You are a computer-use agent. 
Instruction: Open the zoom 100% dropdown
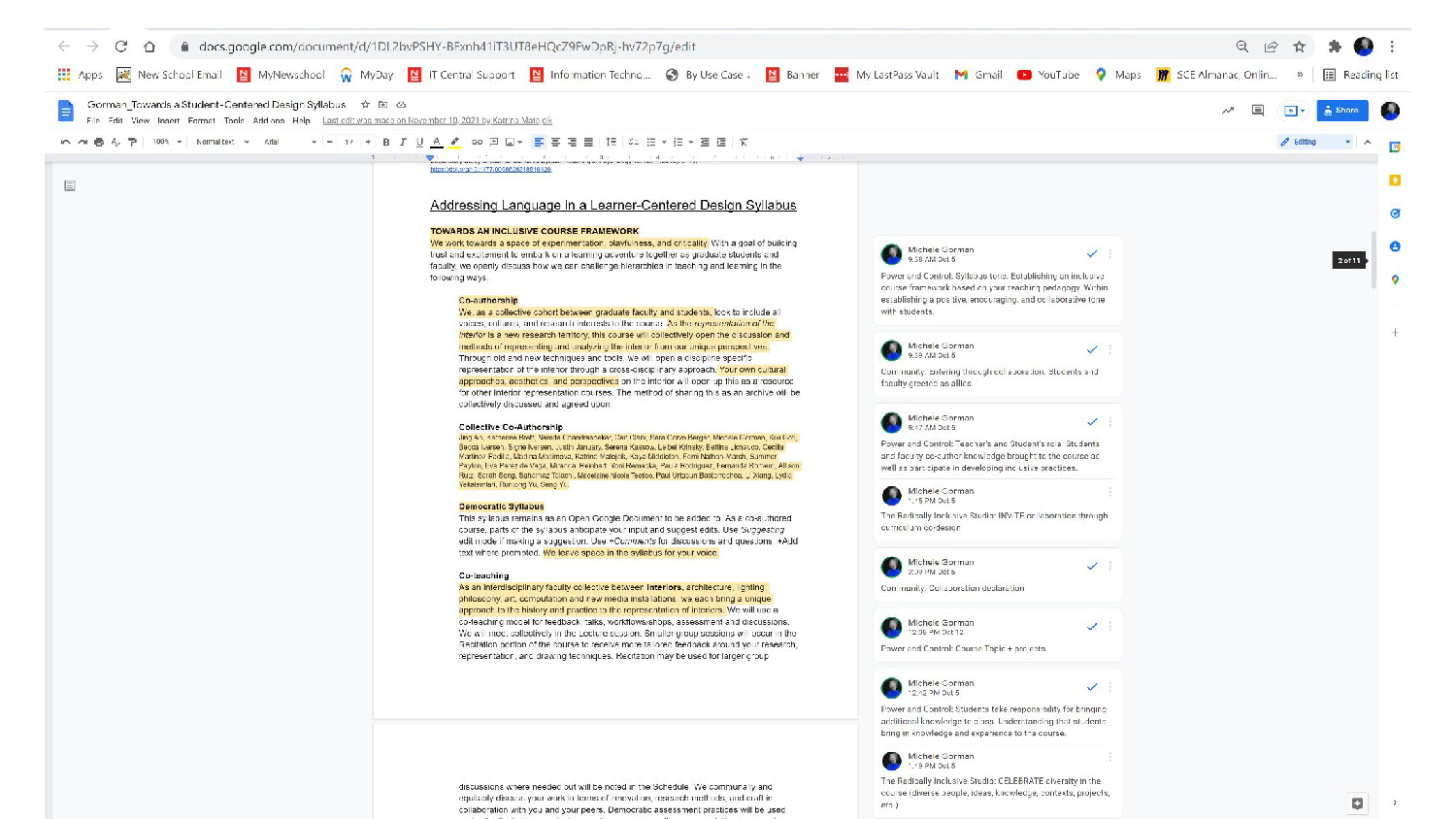tap(167, 142)
